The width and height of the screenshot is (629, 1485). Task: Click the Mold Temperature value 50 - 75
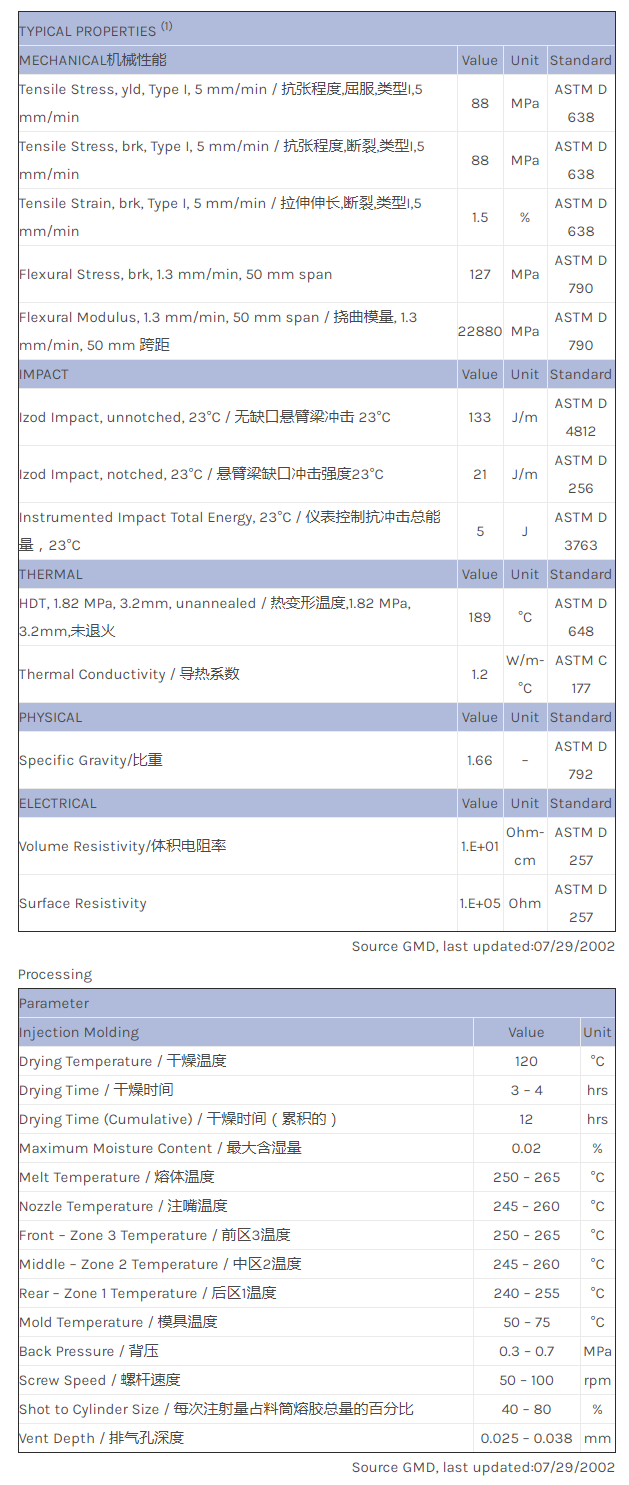pos(526,1322)
